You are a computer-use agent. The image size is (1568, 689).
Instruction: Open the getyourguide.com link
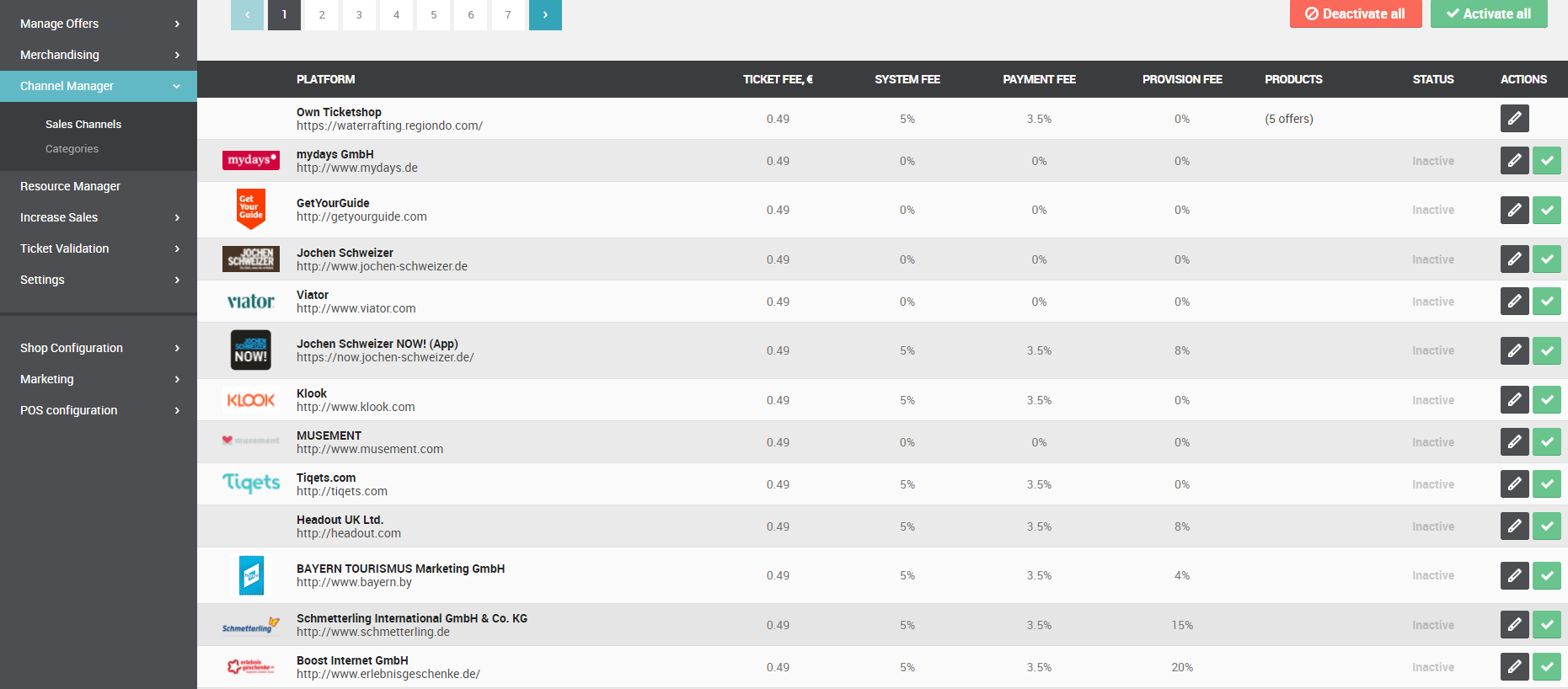click(x=361, y=216)
